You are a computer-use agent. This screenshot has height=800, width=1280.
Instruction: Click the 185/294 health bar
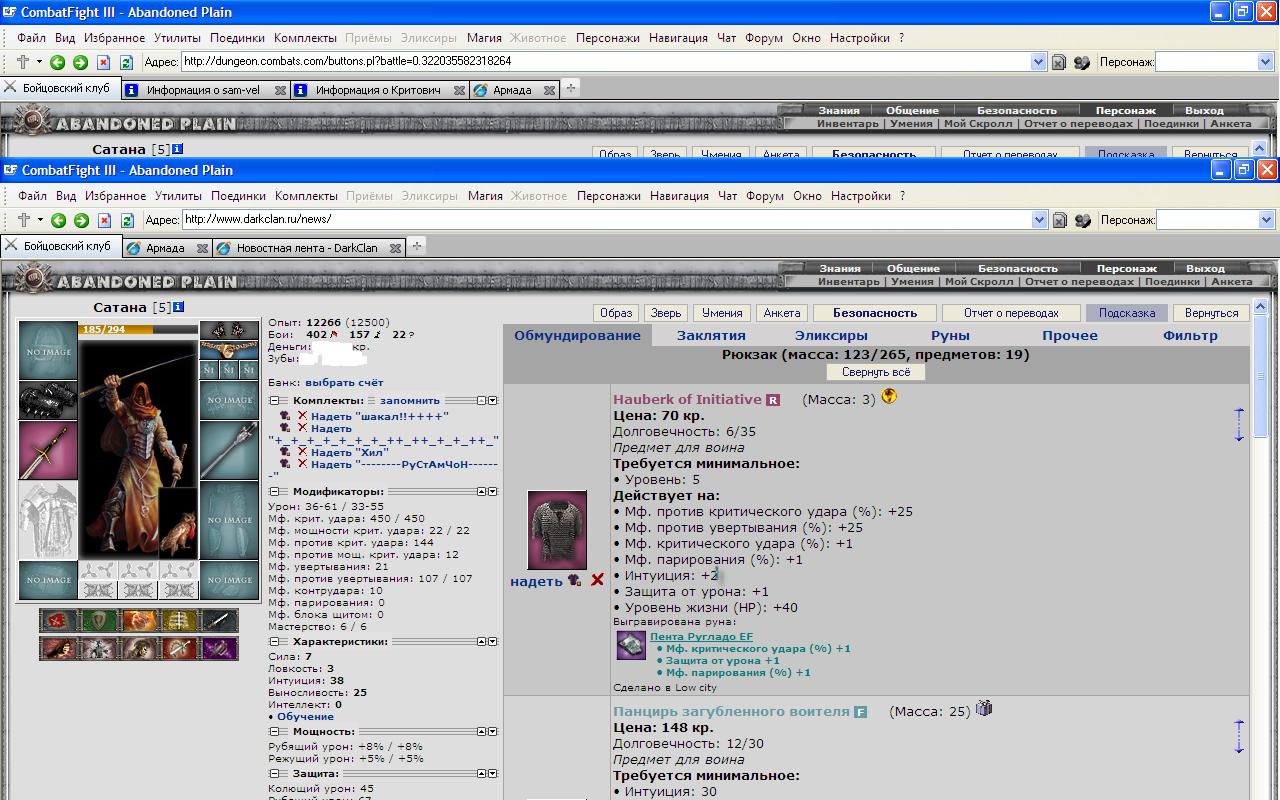click(138, 329)
